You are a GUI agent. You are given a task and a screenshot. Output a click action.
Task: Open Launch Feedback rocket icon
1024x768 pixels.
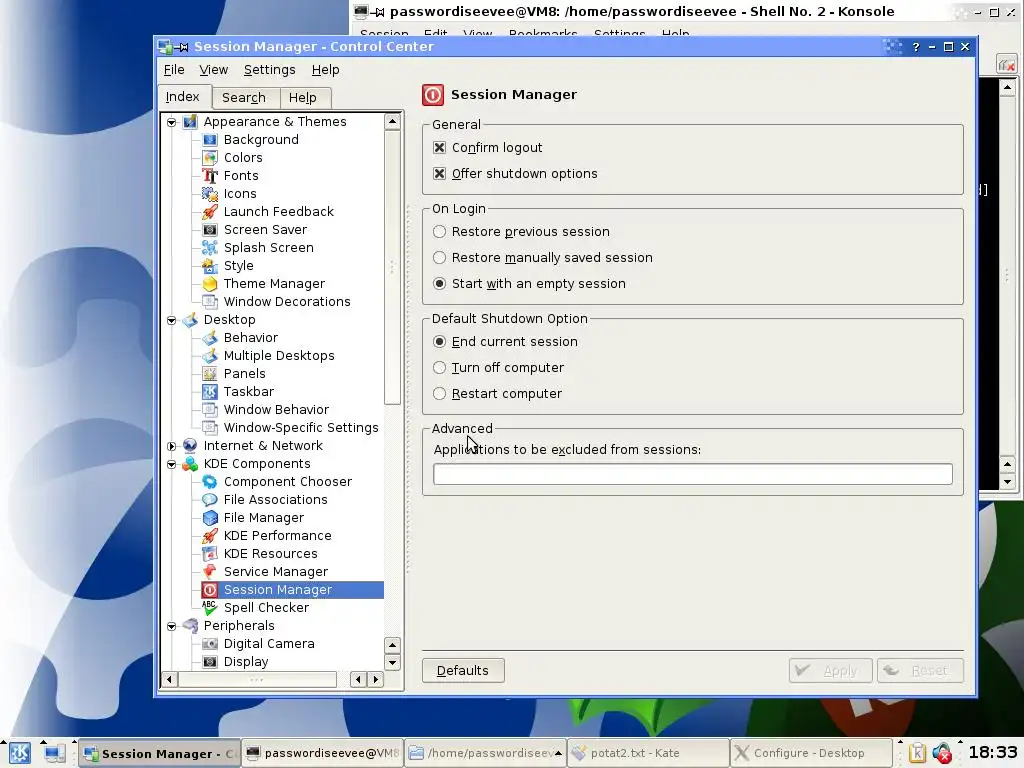[210, 212]
